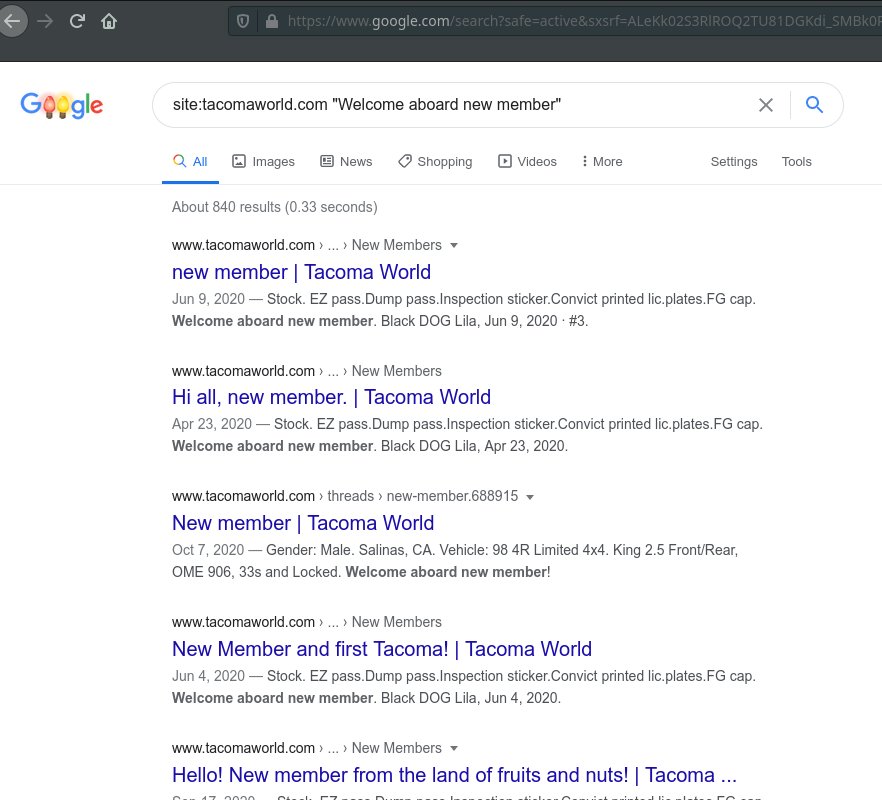The image size is (882, 800).
Task: Open the browser home page icon
Action: pyautogui.click(x=109, y=21)
